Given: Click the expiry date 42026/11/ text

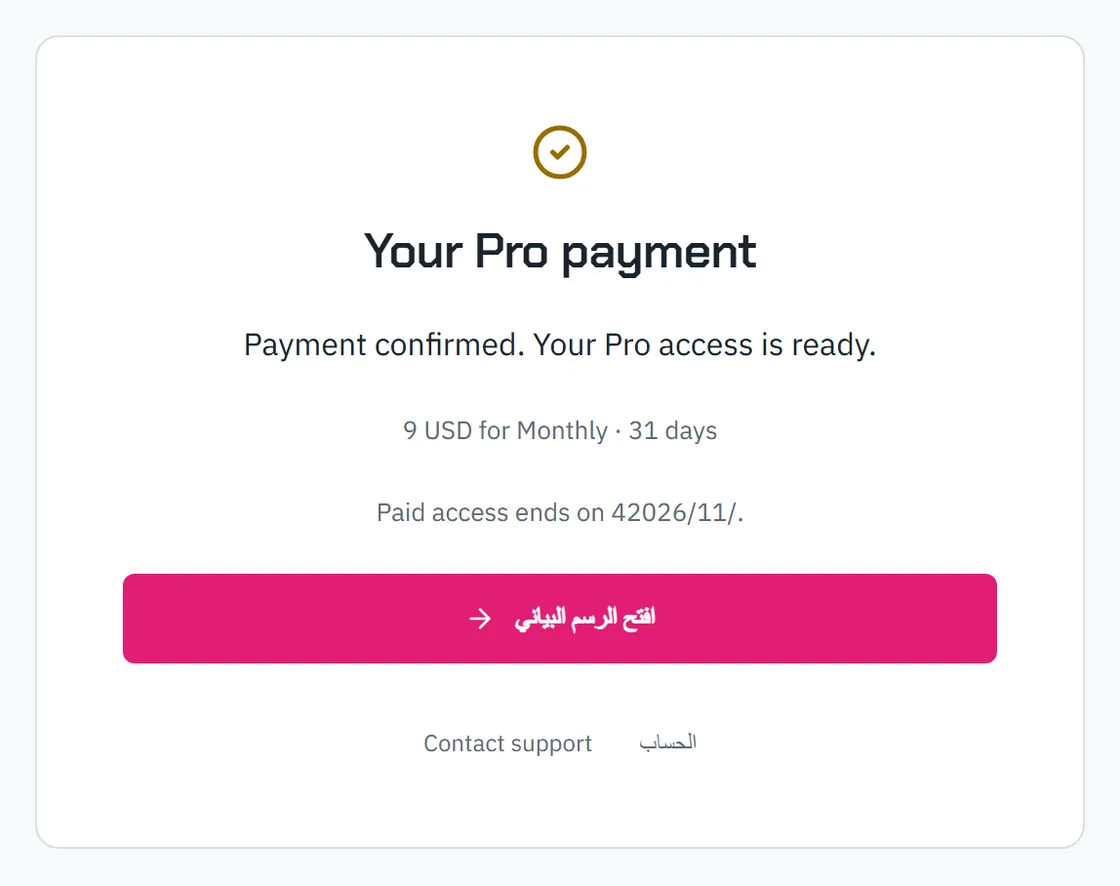Looking at the screenshot, I should click(674, 512).
